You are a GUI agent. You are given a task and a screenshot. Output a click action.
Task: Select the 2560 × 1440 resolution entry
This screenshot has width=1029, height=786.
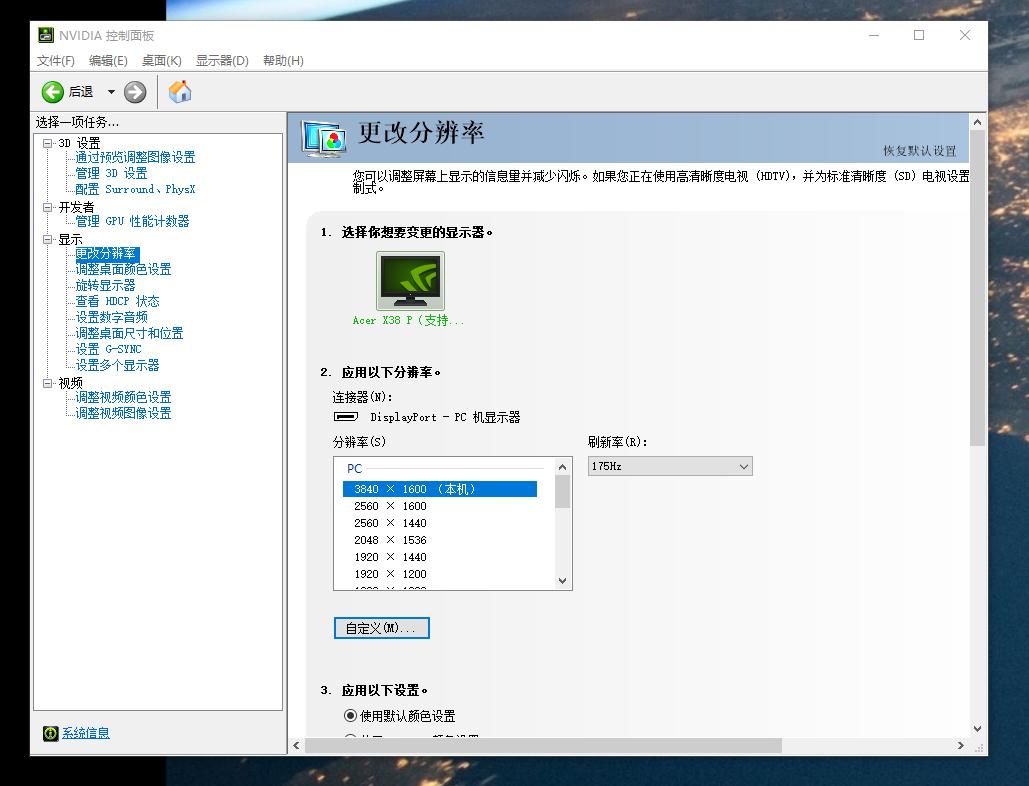coord(389,522)
